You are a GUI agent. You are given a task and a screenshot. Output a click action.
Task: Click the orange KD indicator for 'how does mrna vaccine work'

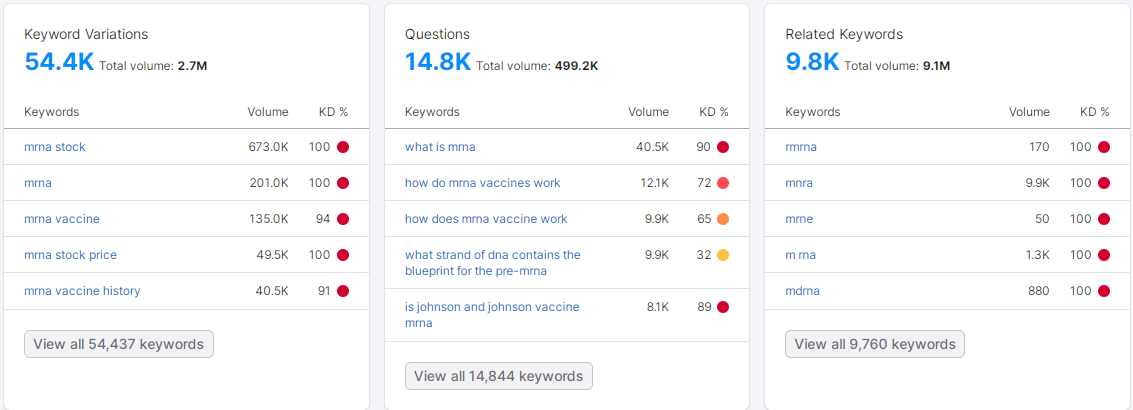pos(723,219)
